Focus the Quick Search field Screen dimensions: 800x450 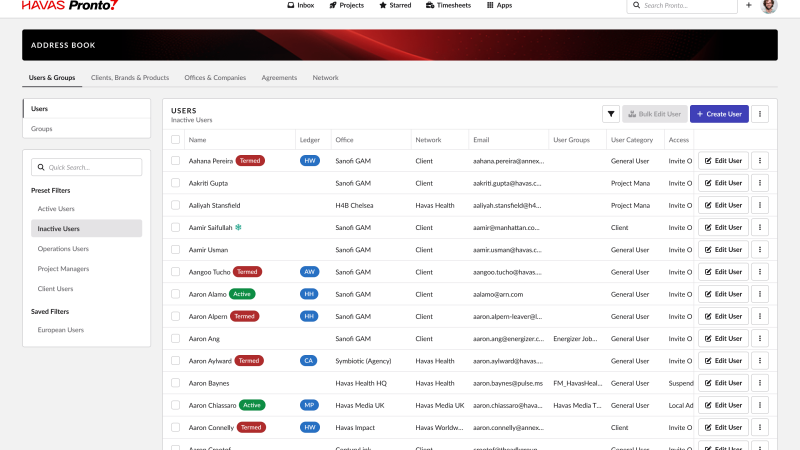point(86,167)
